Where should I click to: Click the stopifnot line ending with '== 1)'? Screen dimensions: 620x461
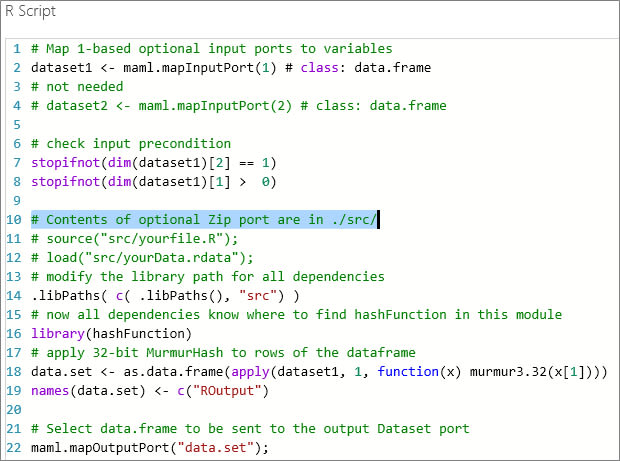tap(153, 162)
